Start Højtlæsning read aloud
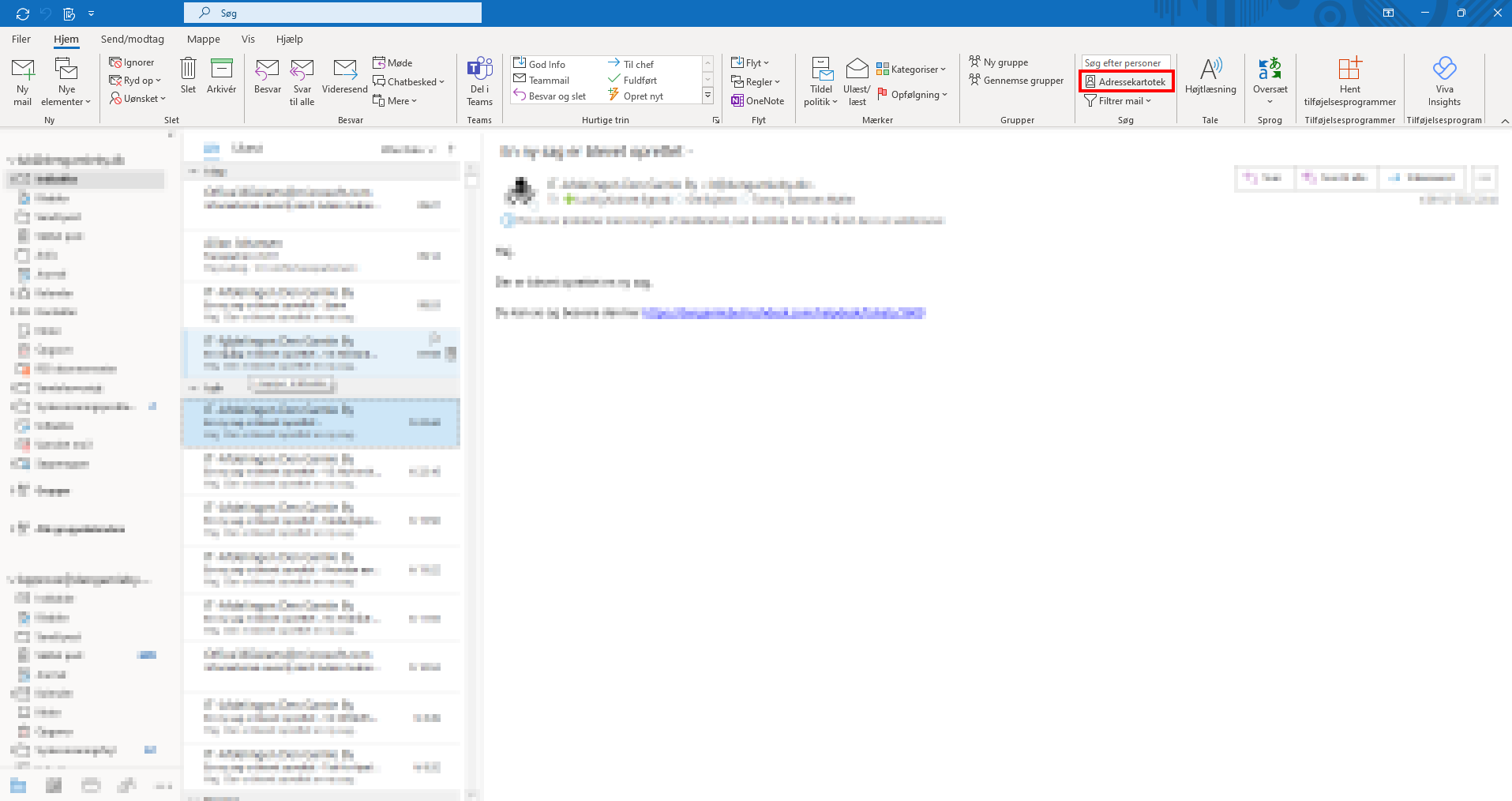 click(x=1210, y=76)
